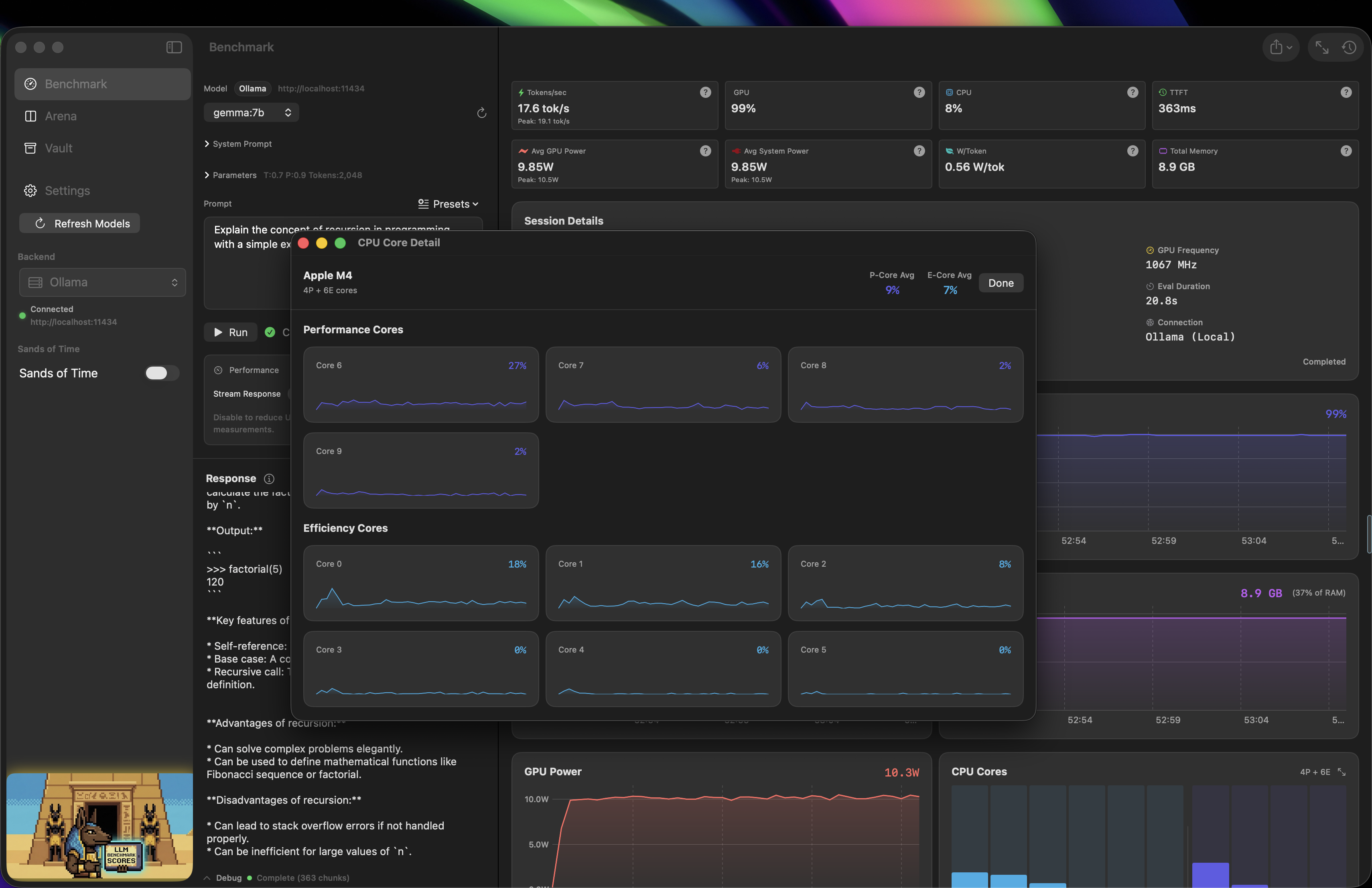Click the Refresh Models button
Image resolution: width=1372 pixels, height=888 pixels.
[x=80, y=223]
